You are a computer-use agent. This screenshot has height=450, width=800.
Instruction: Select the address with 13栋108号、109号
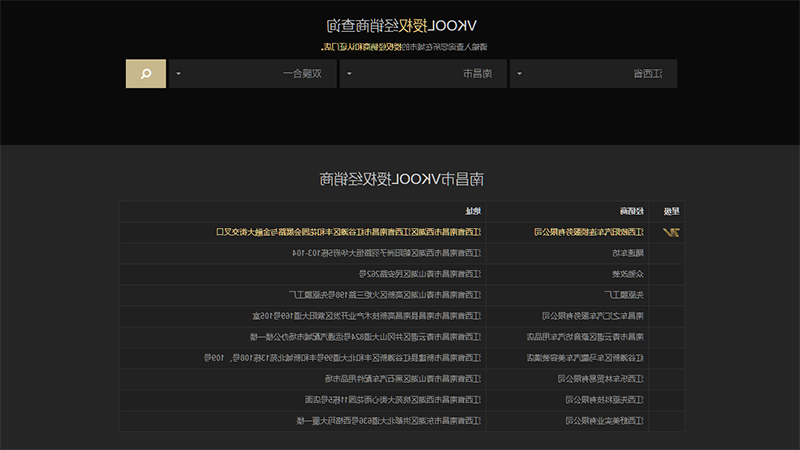click(342, 358)
